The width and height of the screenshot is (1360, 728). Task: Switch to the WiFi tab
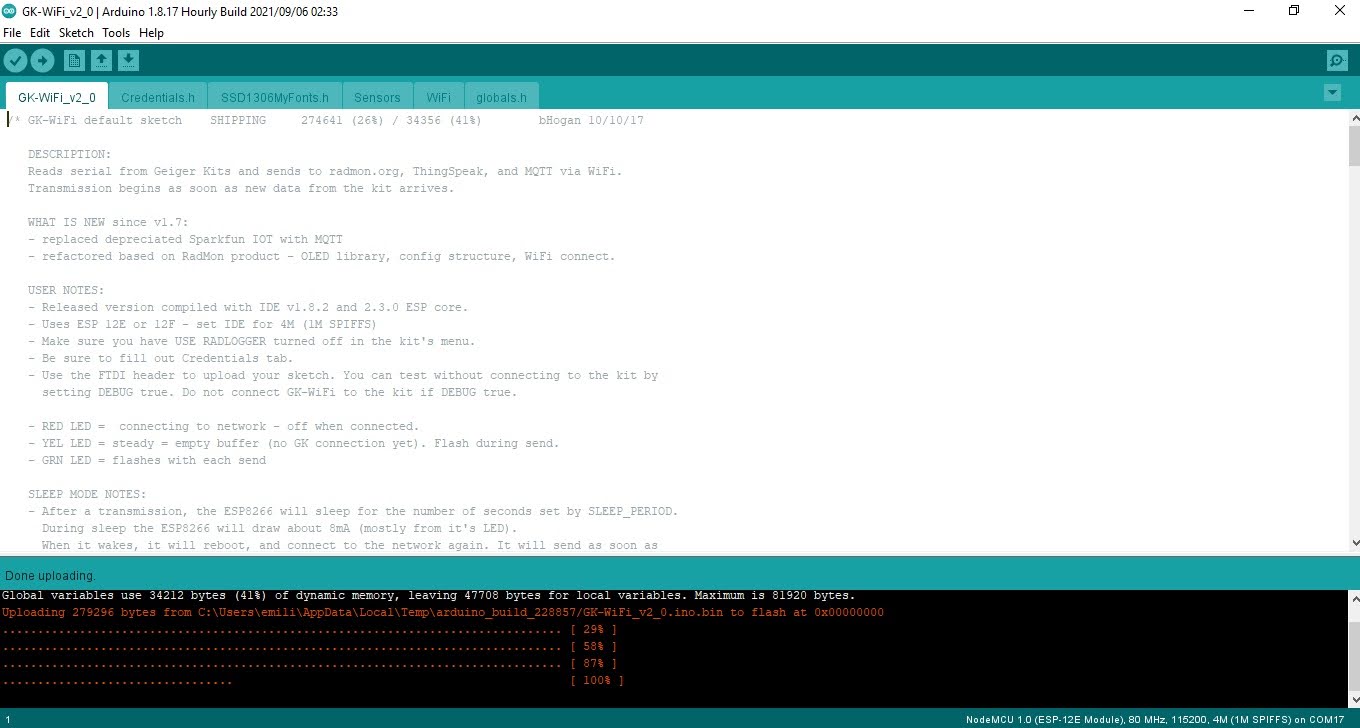438,97
